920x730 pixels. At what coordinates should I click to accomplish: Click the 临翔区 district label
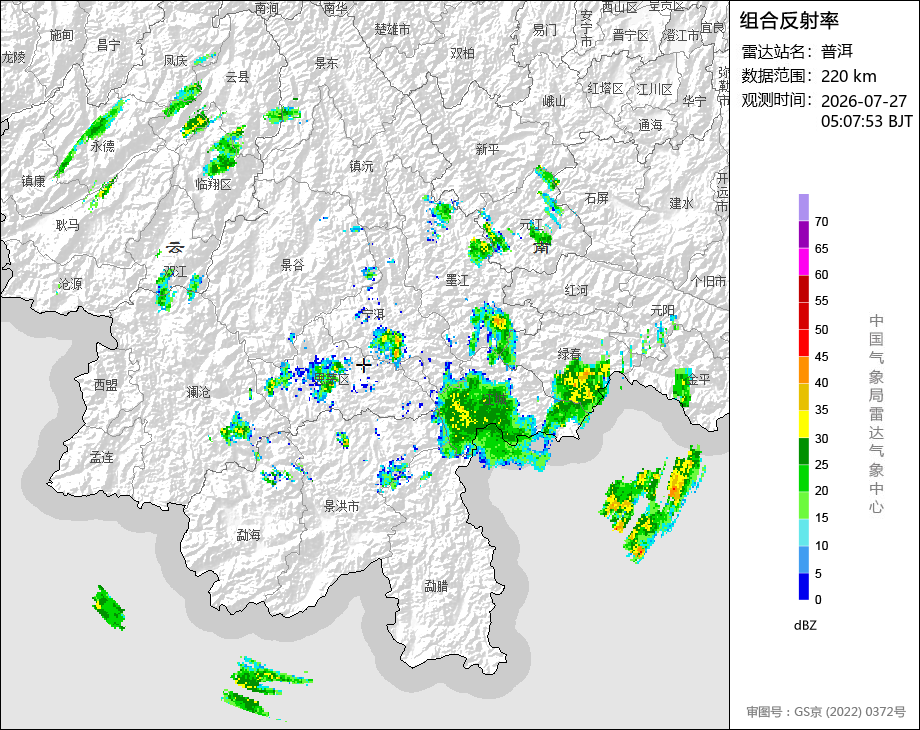[214, 184]
